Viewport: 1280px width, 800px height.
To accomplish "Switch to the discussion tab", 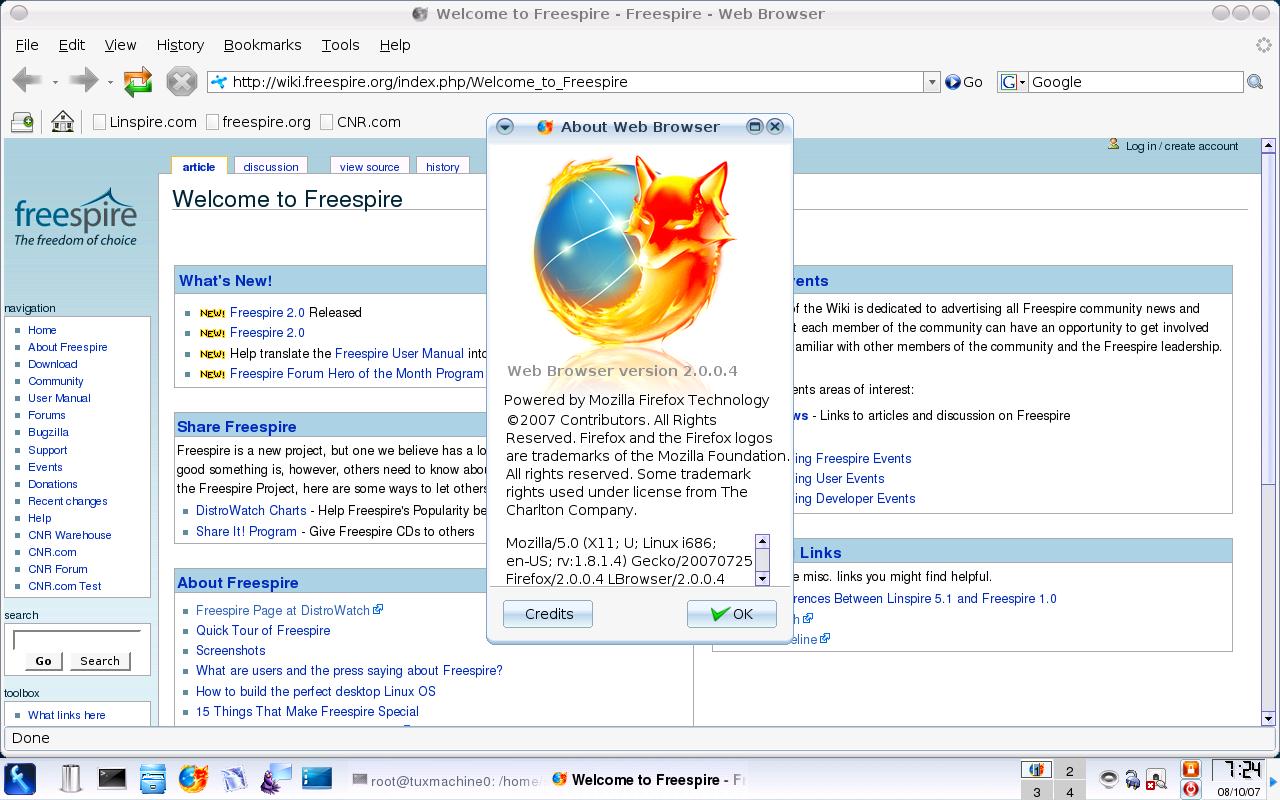I will click(x=271, y=167).
